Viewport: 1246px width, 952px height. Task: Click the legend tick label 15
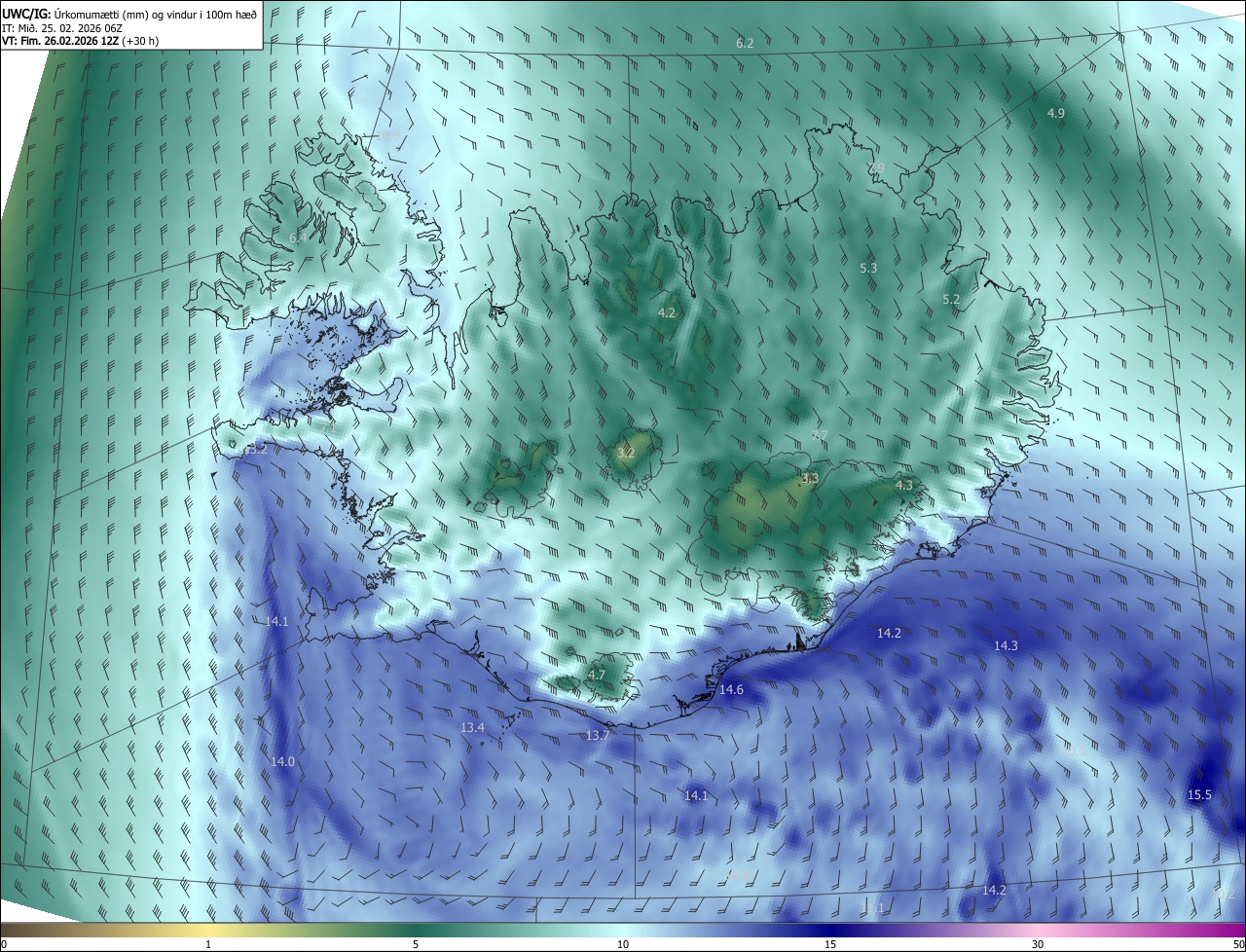click(830, 944)
